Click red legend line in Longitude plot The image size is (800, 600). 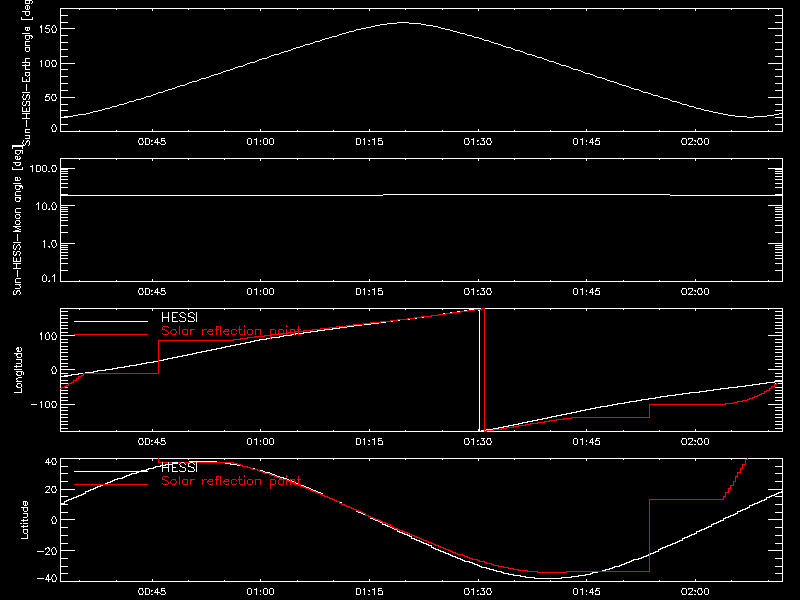pyautogui.click(x=111, y=335)
